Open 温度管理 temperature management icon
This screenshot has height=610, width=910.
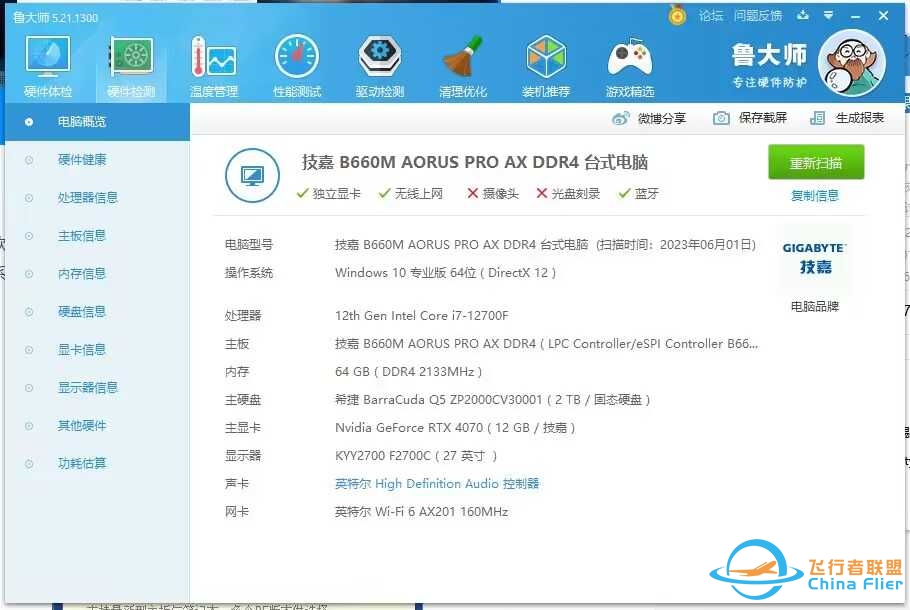tap(214, 66)
